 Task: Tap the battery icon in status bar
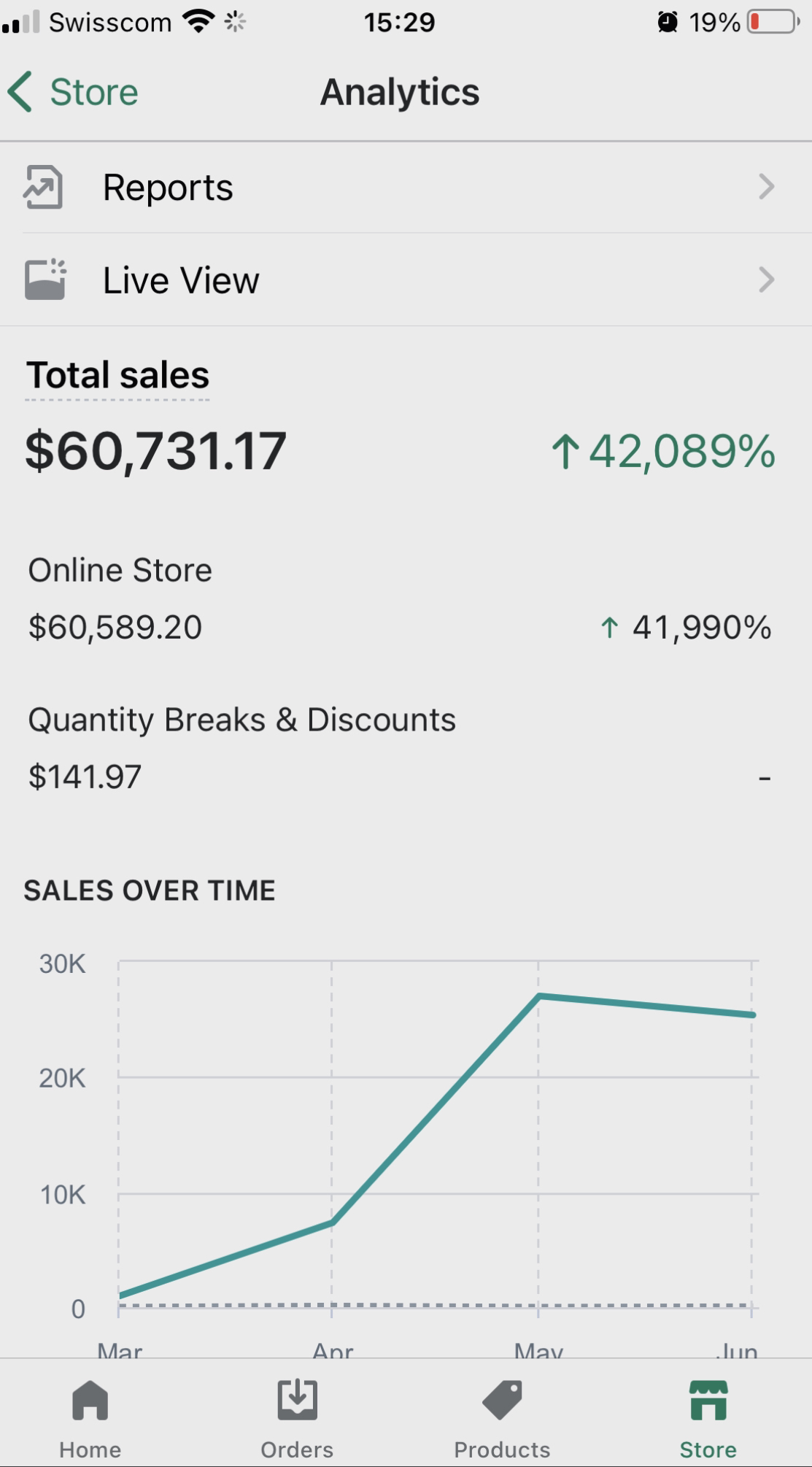[773, 22]
